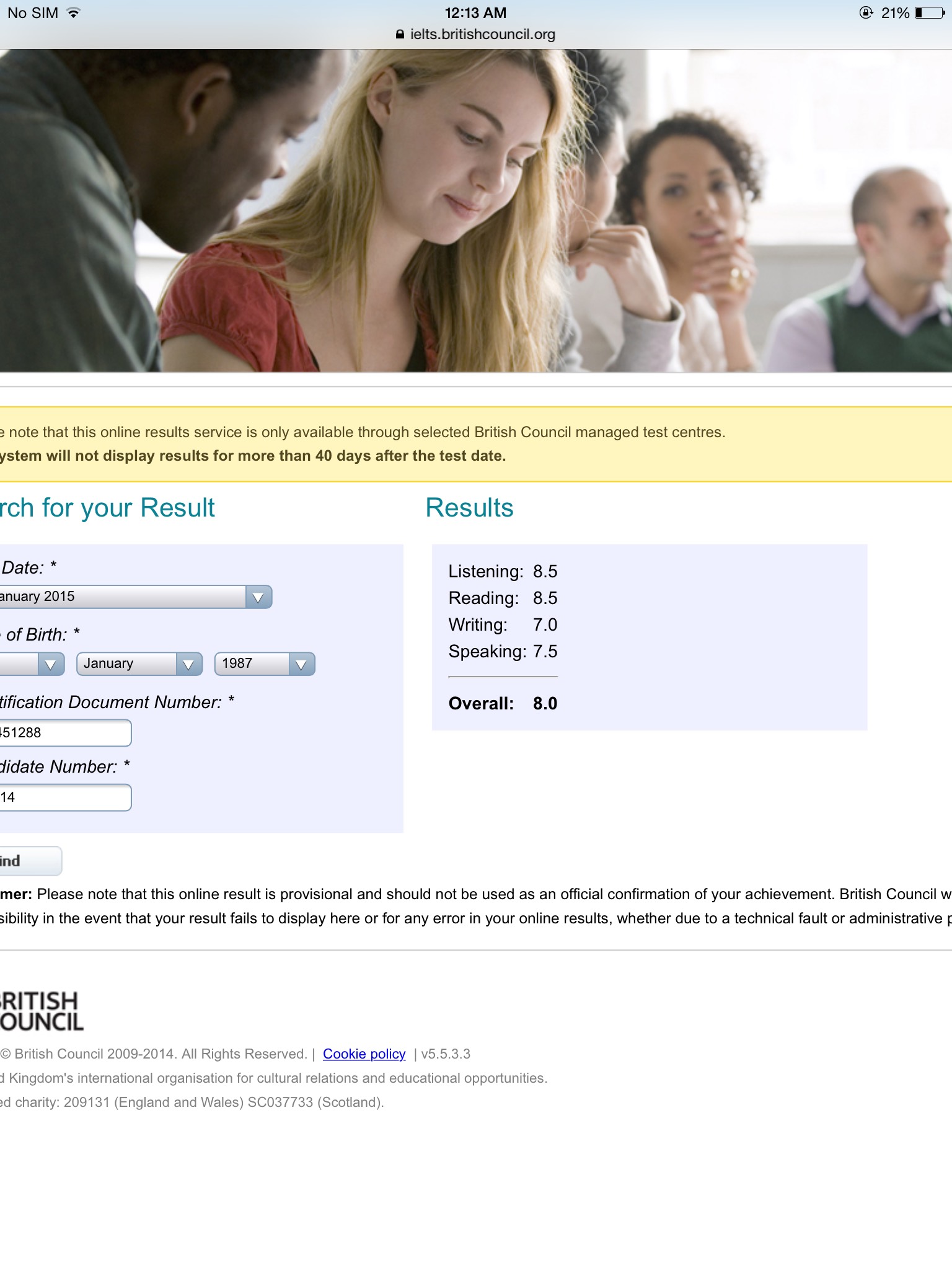Select the Reading score 8.5

pos(545,598)
